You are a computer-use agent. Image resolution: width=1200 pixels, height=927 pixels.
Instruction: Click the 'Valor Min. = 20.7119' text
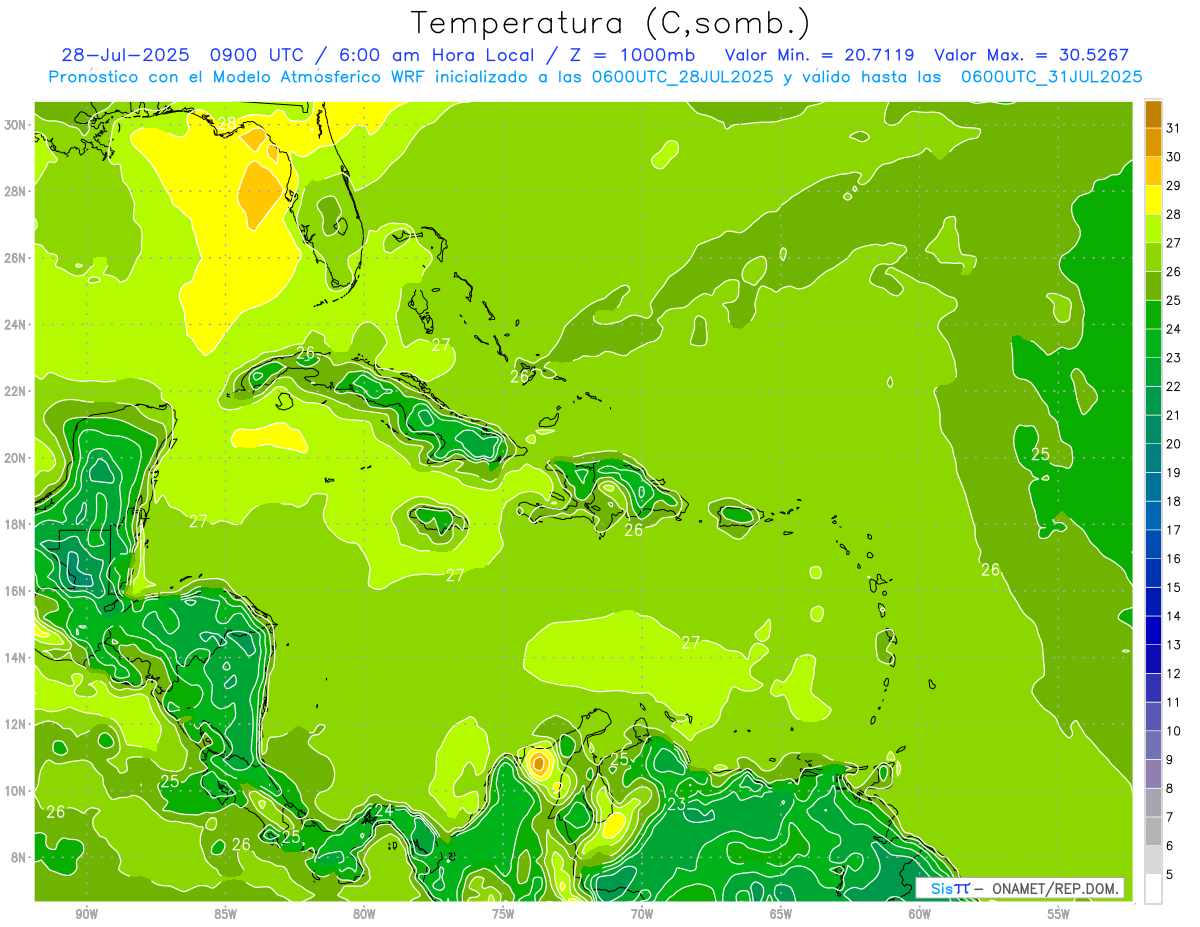pos(820,55)
